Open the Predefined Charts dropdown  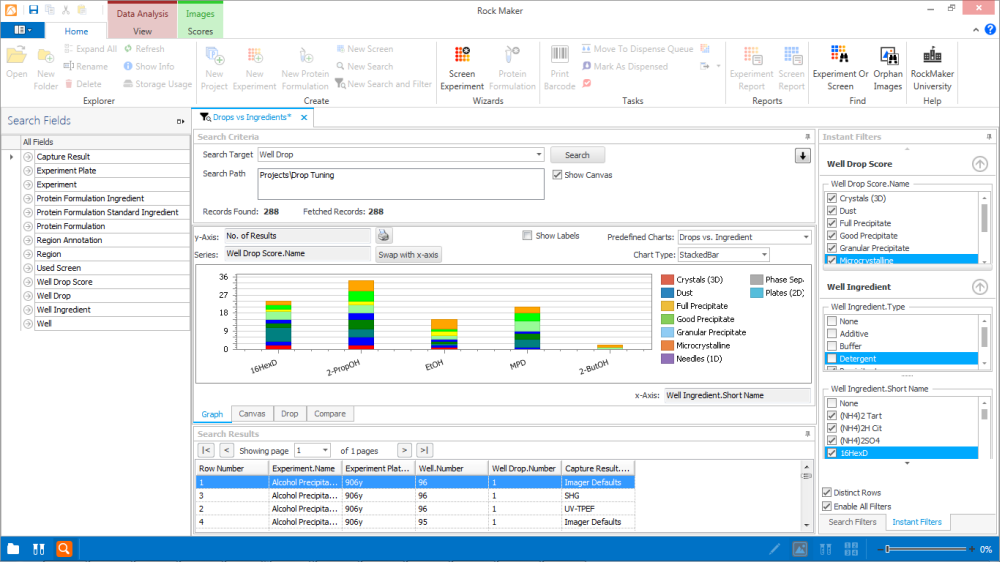805,237
